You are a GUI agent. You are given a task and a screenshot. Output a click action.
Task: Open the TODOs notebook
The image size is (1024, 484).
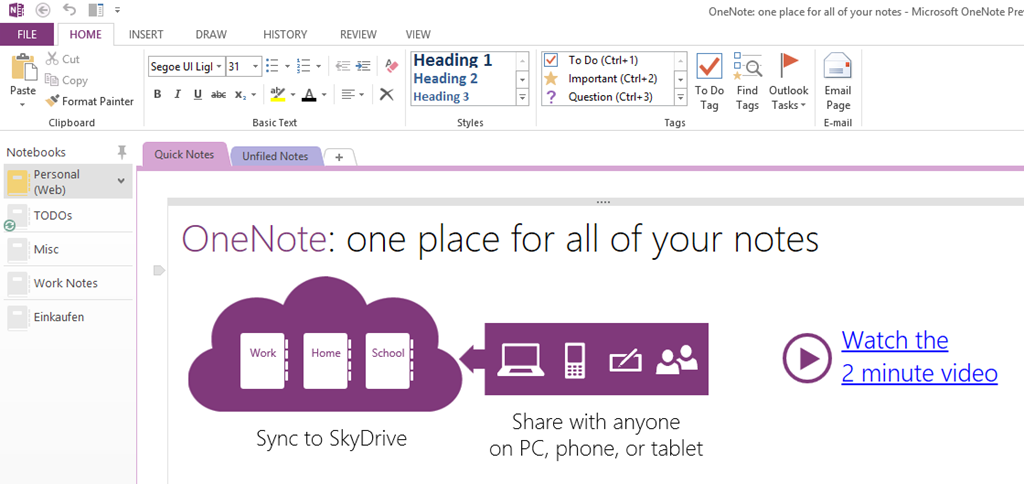coord(68,215)
